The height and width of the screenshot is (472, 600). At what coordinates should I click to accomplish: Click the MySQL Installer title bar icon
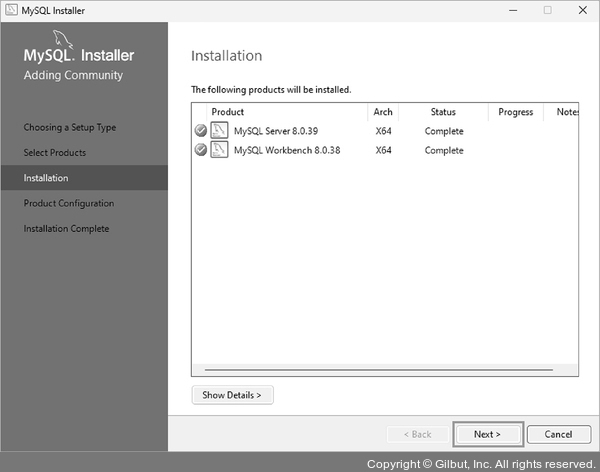pos(10,10)
